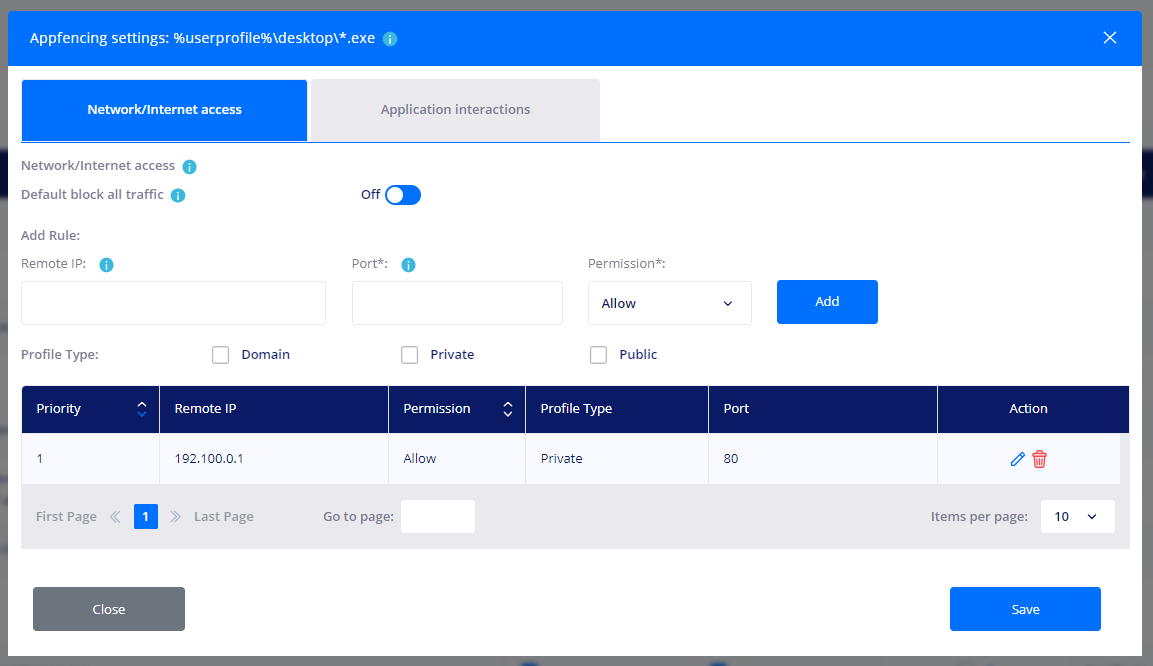Enable the Public profile type checkbox

(598, 355)
